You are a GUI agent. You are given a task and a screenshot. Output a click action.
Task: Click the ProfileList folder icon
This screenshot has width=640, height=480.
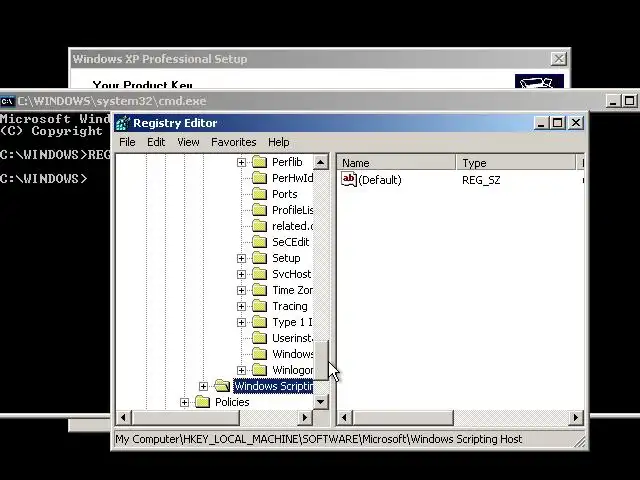coord(259,210)
